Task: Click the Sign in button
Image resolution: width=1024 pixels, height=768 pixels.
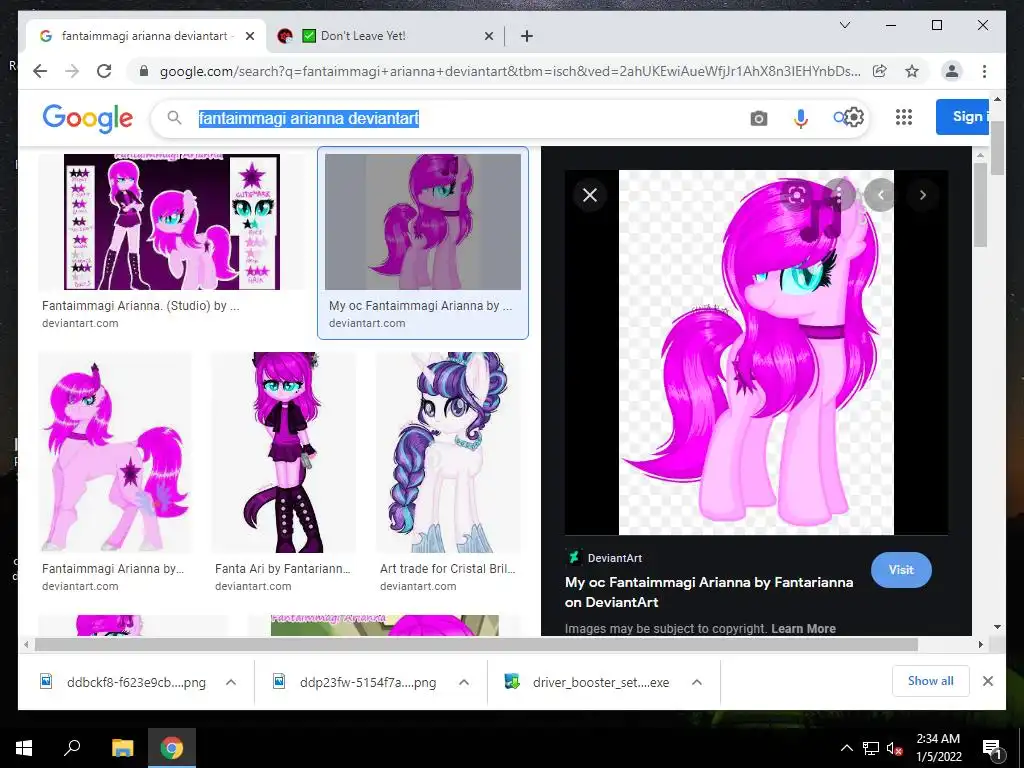Action: pyautogui.click(x=963, y=117)
